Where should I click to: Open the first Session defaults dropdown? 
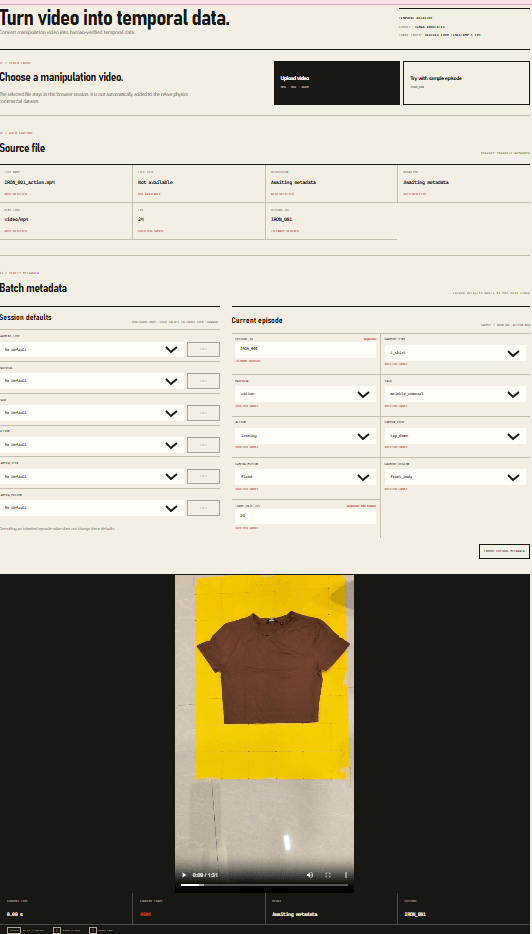(92, 349)
